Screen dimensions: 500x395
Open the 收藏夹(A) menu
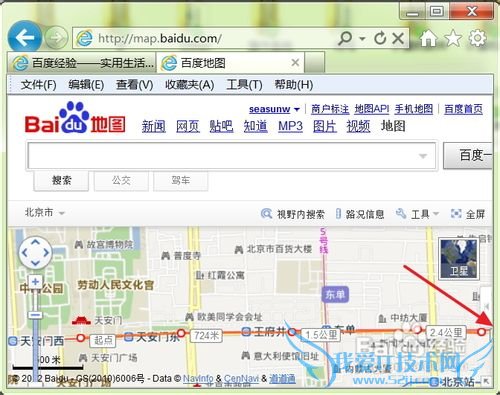[190, 85]
